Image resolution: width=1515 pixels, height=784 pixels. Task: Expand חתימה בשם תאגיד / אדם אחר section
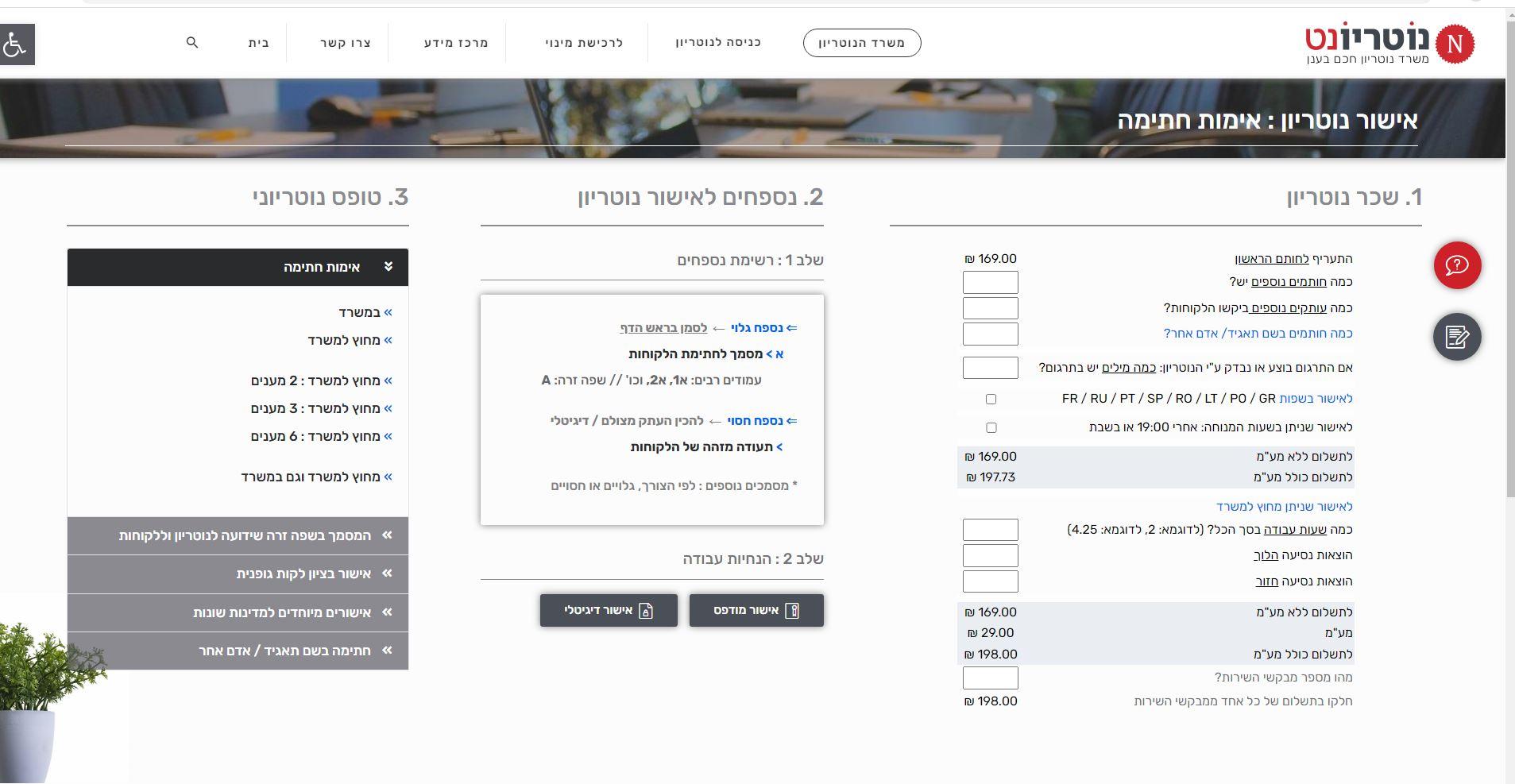coord(238,651)
